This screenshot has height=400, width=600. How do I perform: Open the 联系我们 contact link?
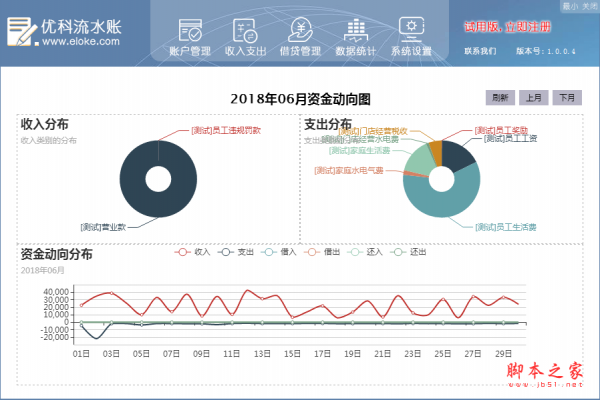(480, 51)
